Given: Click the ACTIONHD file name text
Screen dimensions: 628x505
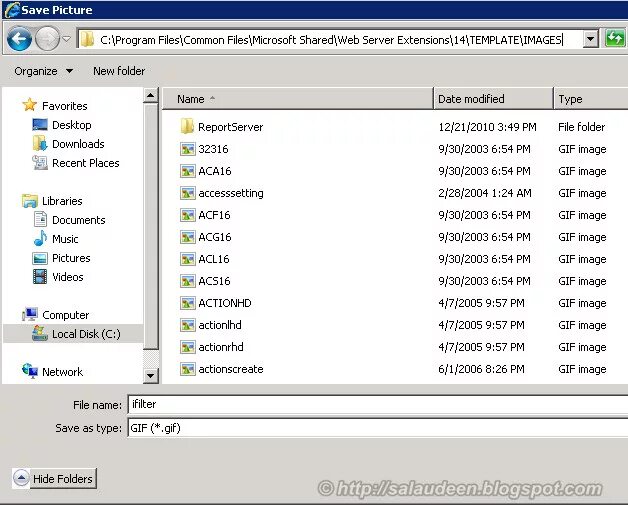Looking at the screenshot, I should [x=225, y=303].
